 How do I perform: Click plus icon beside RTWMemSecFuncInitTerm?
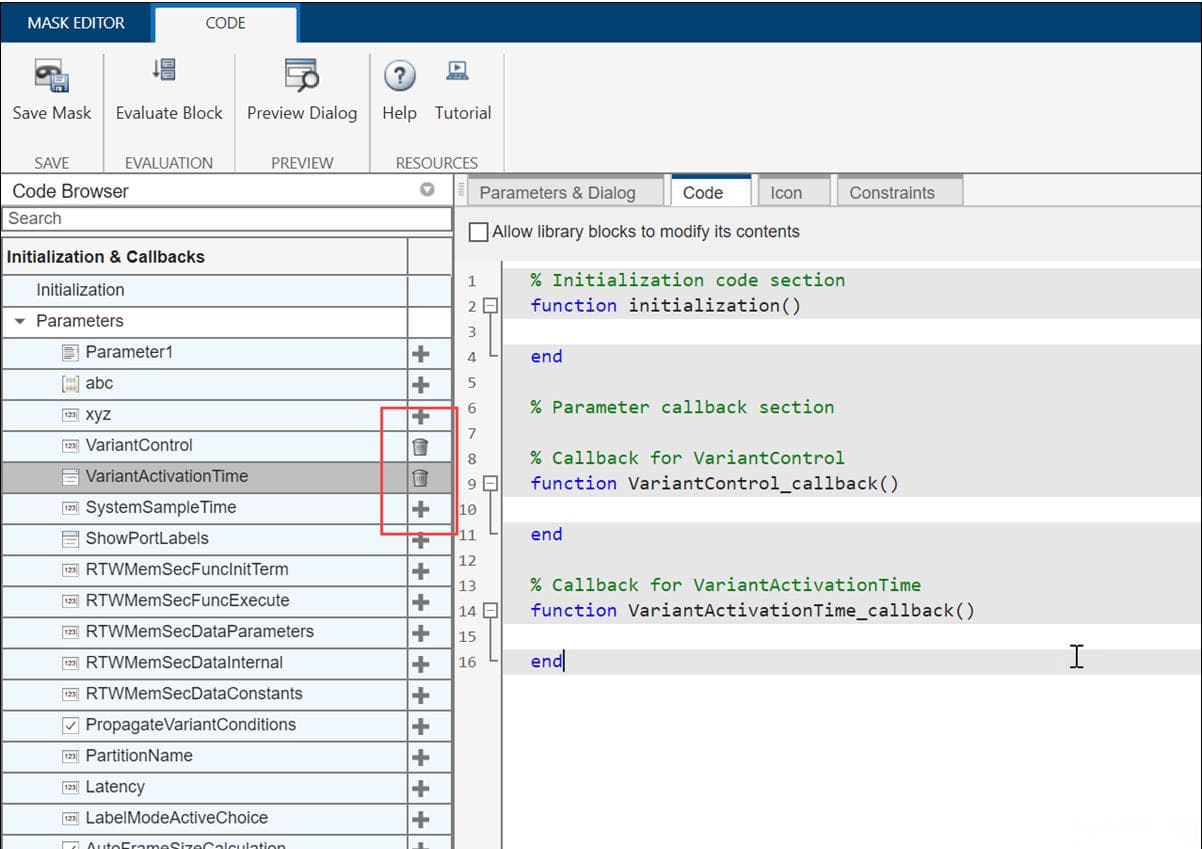tap(421, 571)
